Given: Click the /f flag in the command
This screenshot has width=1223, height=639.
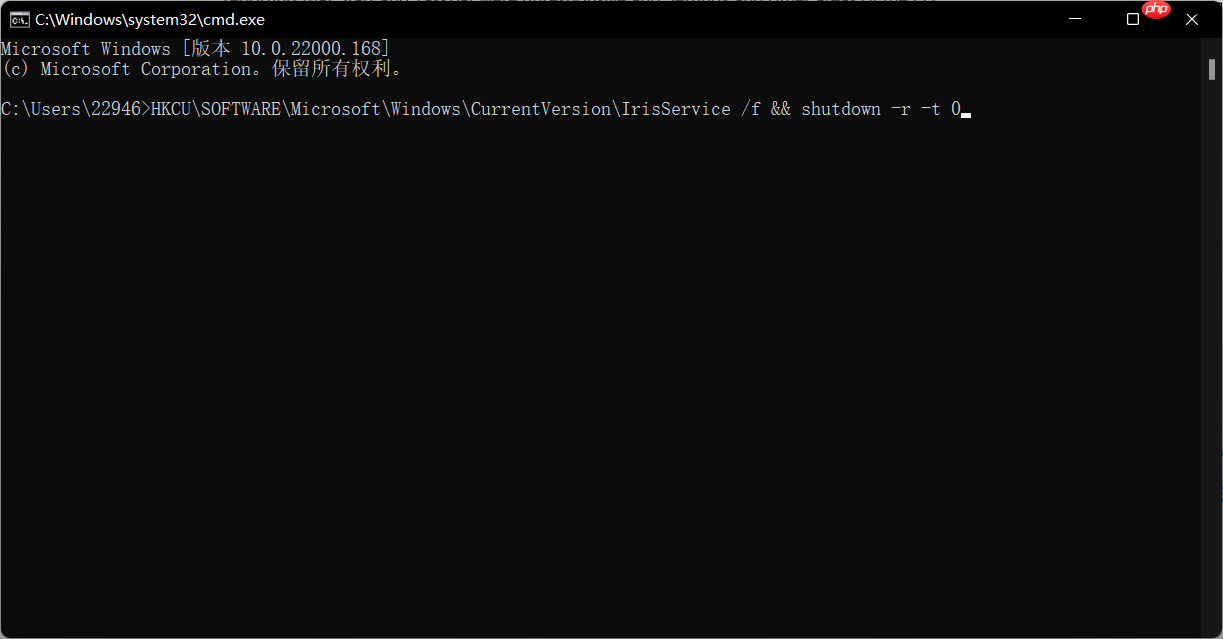Looking at the screenshot, I should pyautogui.click(x=750, y=109).
